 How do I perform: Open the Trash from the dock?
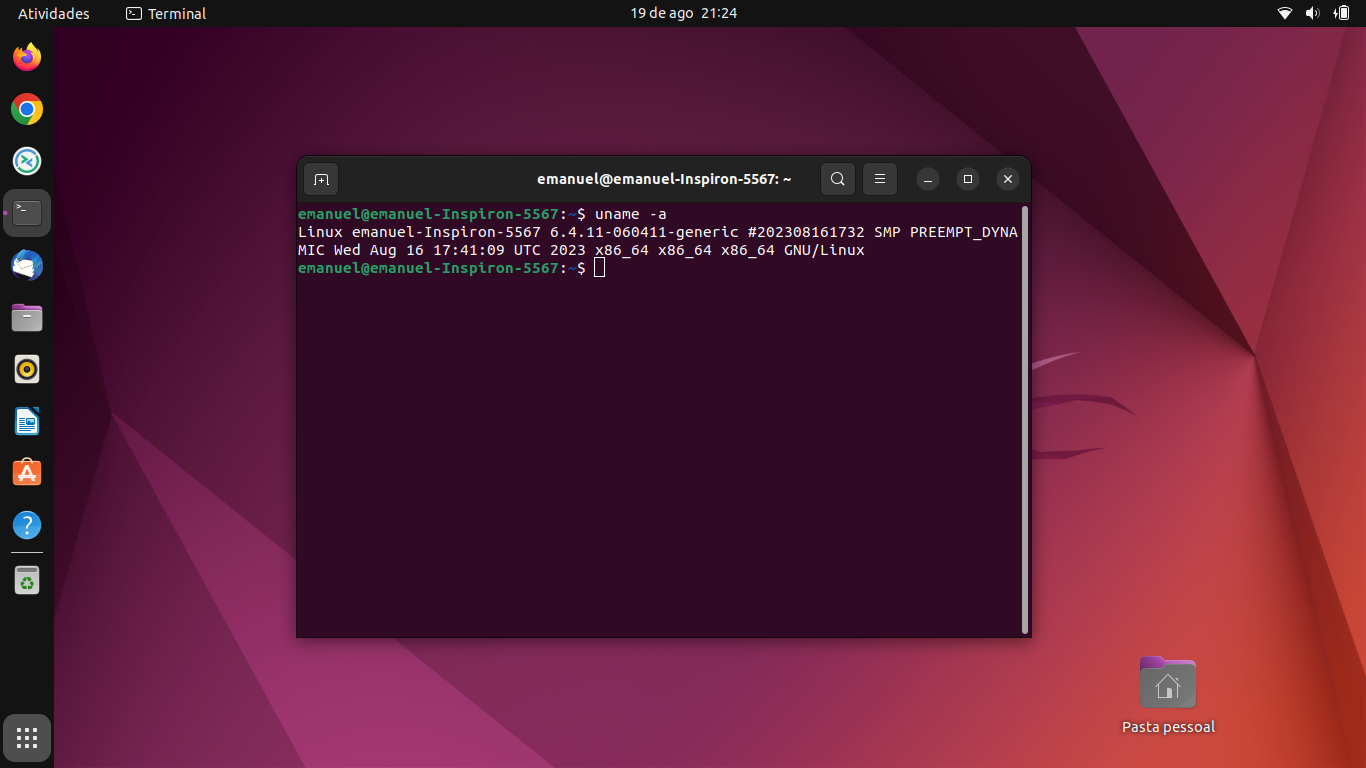[x=27, y=580]
